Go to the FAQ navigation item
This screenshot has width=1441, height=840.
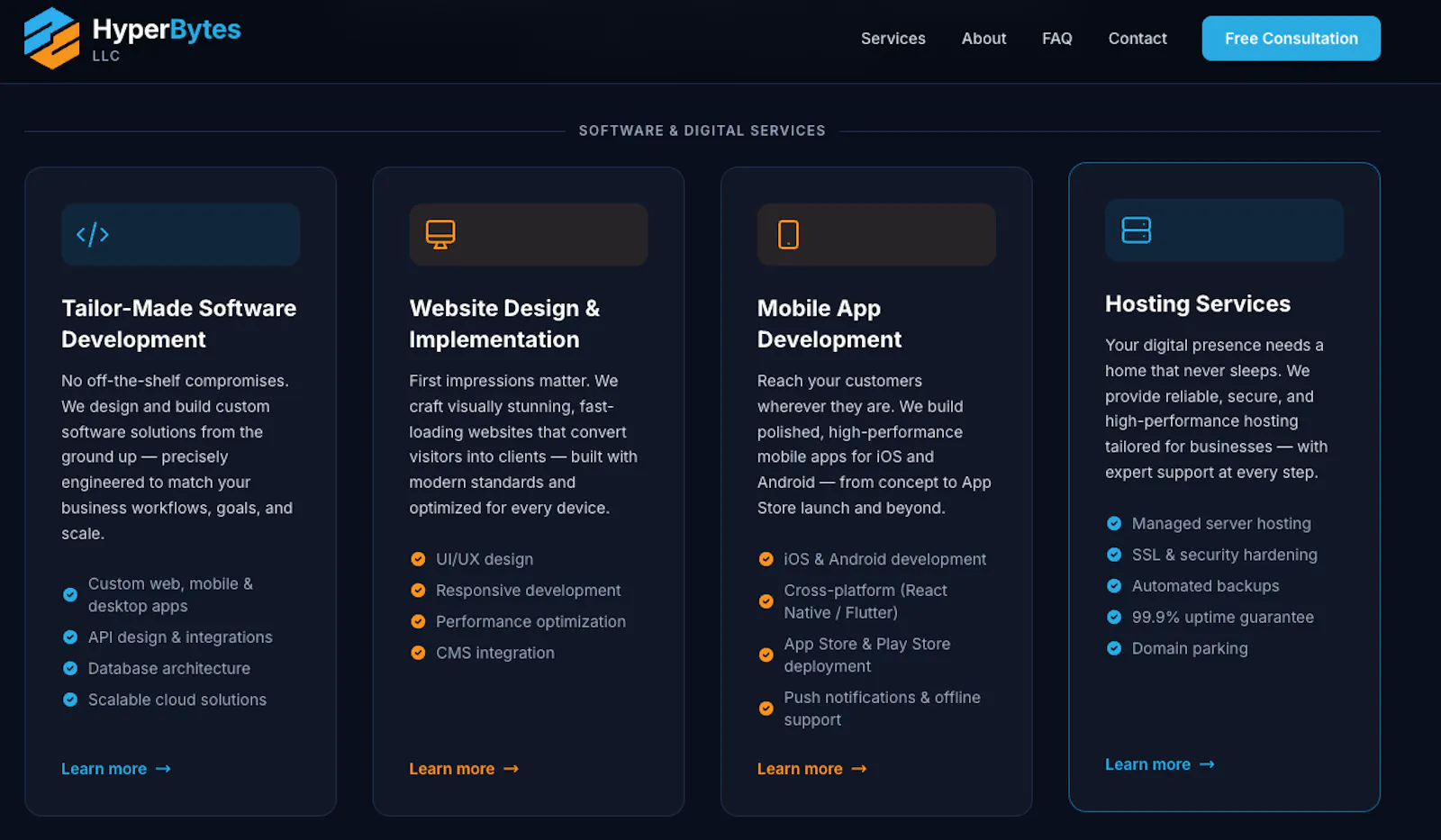point(1057,39)
